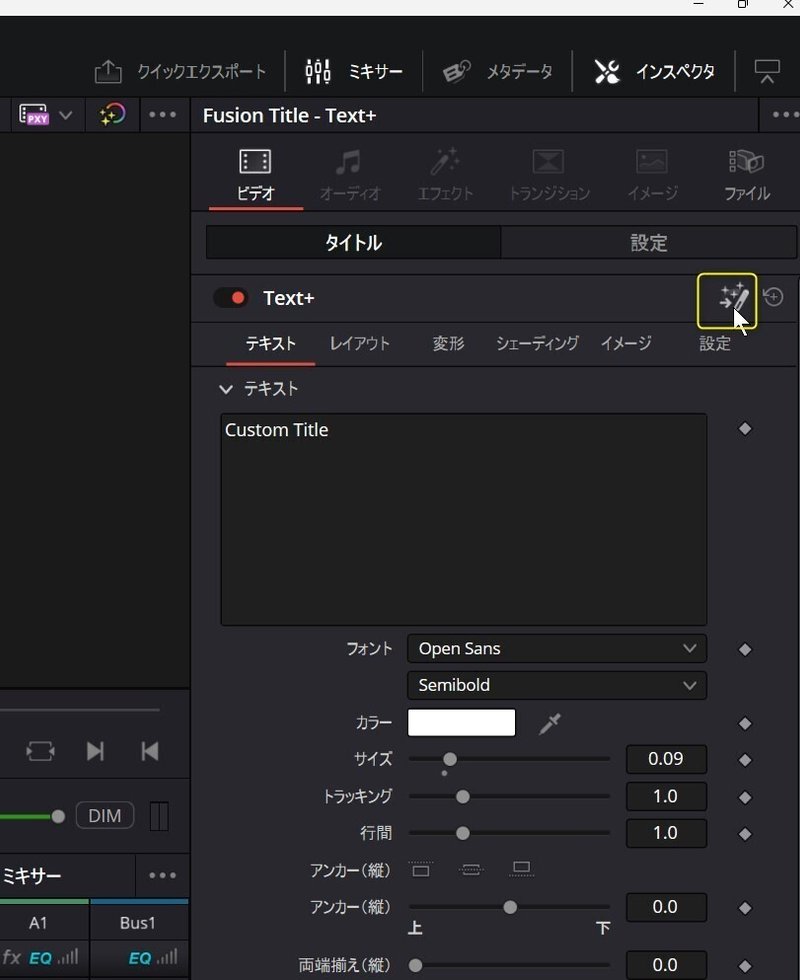Select the Shading (シェーディング) sub-tab
The height and width of the screenshot is (980, 800).
coord(538,344)
